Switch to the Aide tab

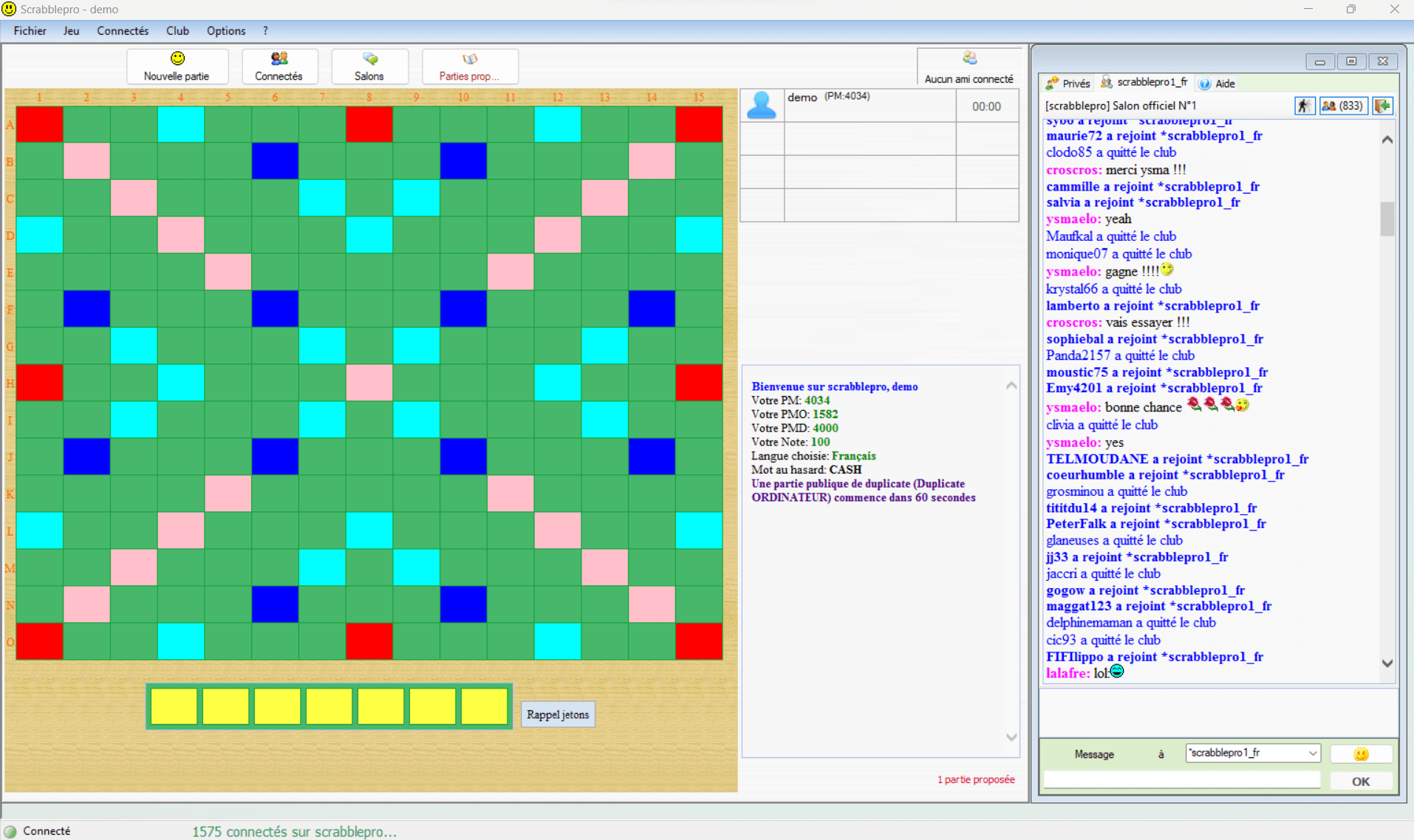[1217, 83]
